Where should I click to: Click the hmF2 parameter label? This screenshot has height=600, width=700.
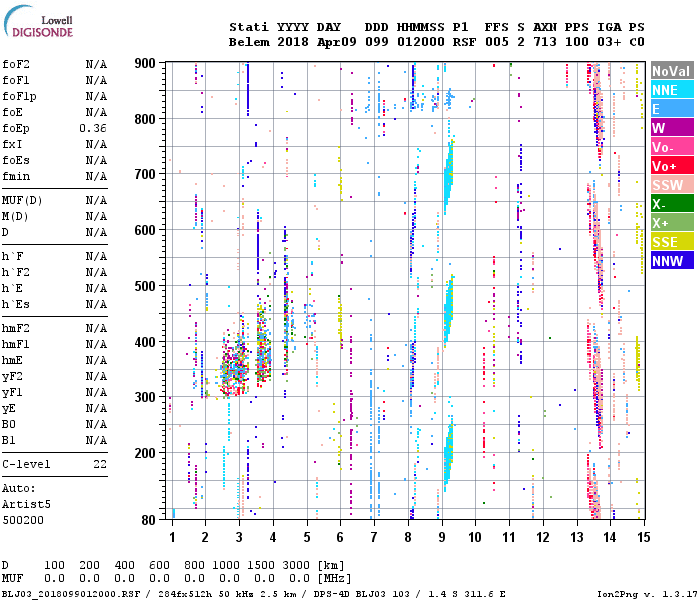coord(16,329)
